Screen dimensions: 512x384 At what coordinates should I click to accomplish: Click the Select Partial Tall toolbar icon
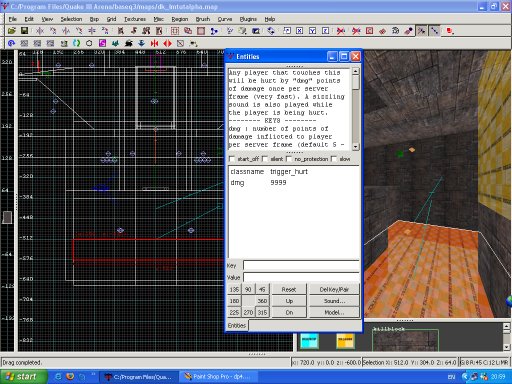(x=146, y=31)
